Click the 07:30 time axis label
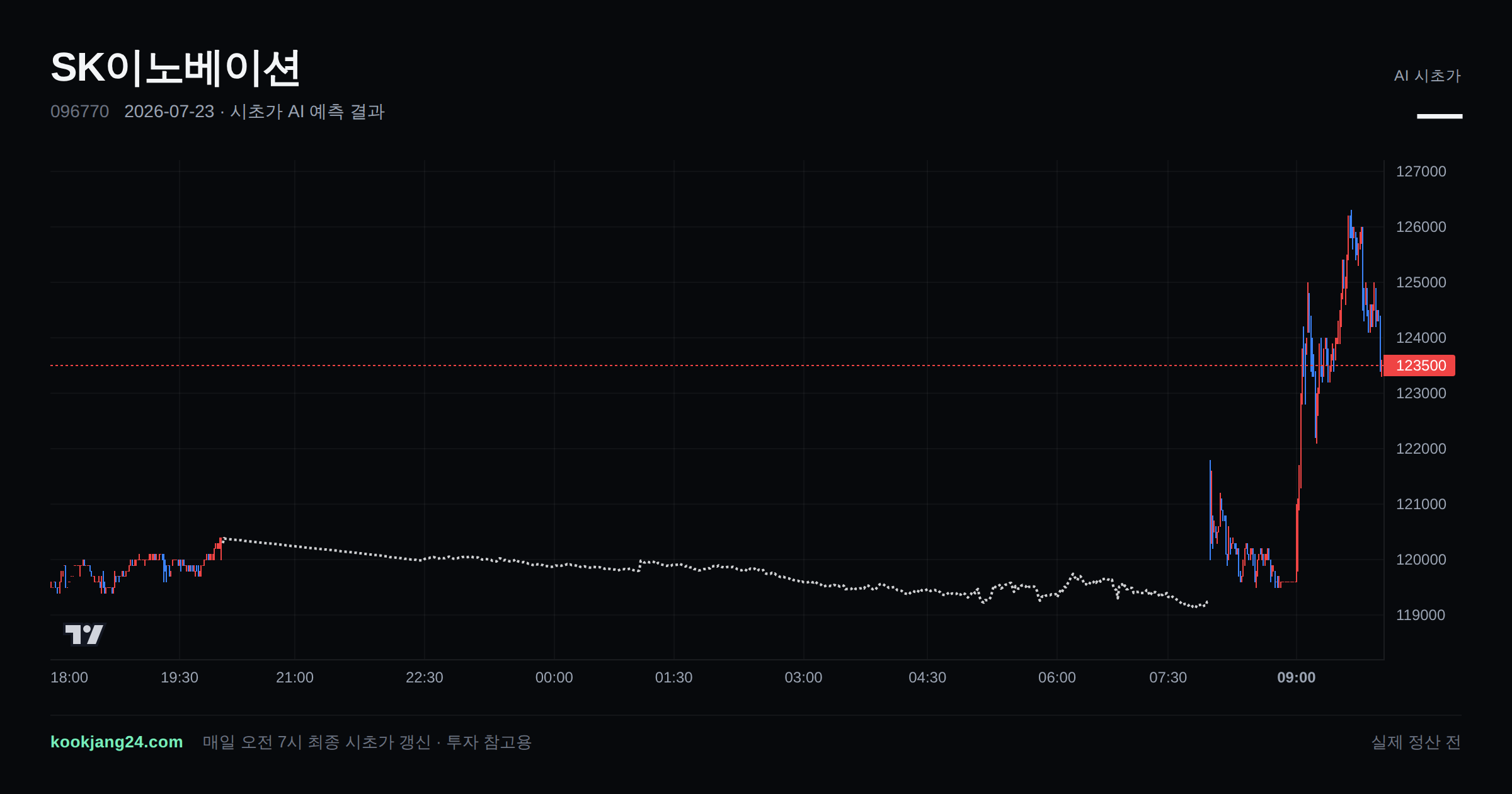The height and width of the screenshot is (794, 1512). 1167,677
